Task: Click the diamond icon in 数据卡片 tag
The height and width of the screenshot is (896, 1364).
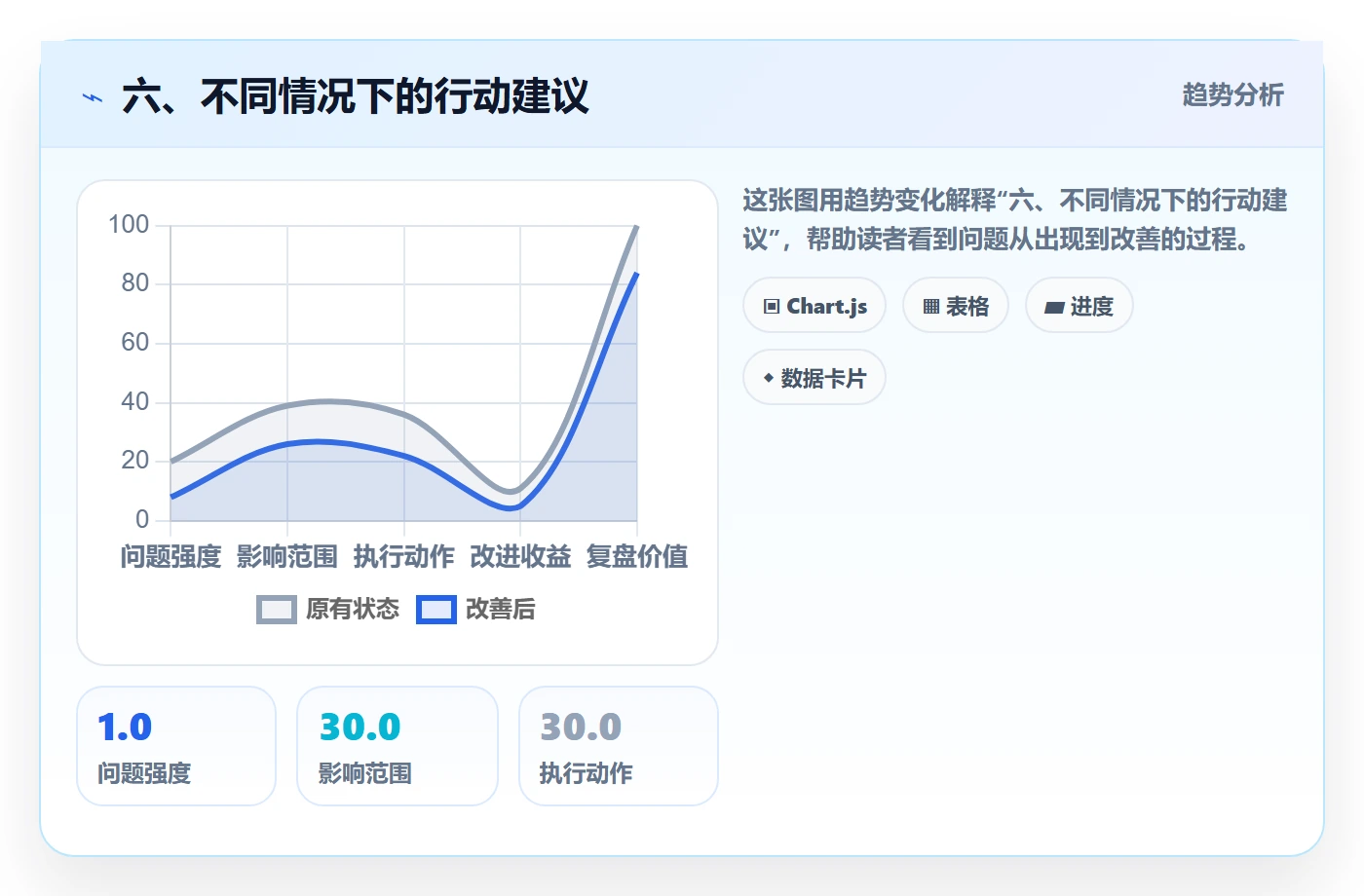Action: [x=769, y=378]
